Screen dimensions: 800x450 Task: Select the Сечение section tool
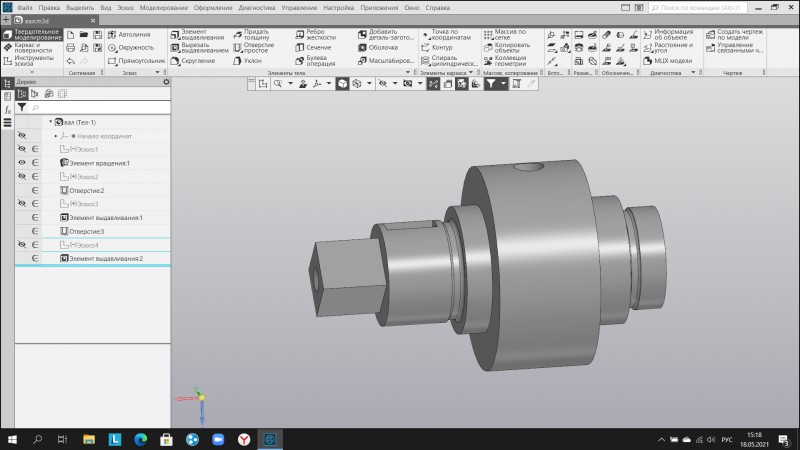click(x=313, y=47)
